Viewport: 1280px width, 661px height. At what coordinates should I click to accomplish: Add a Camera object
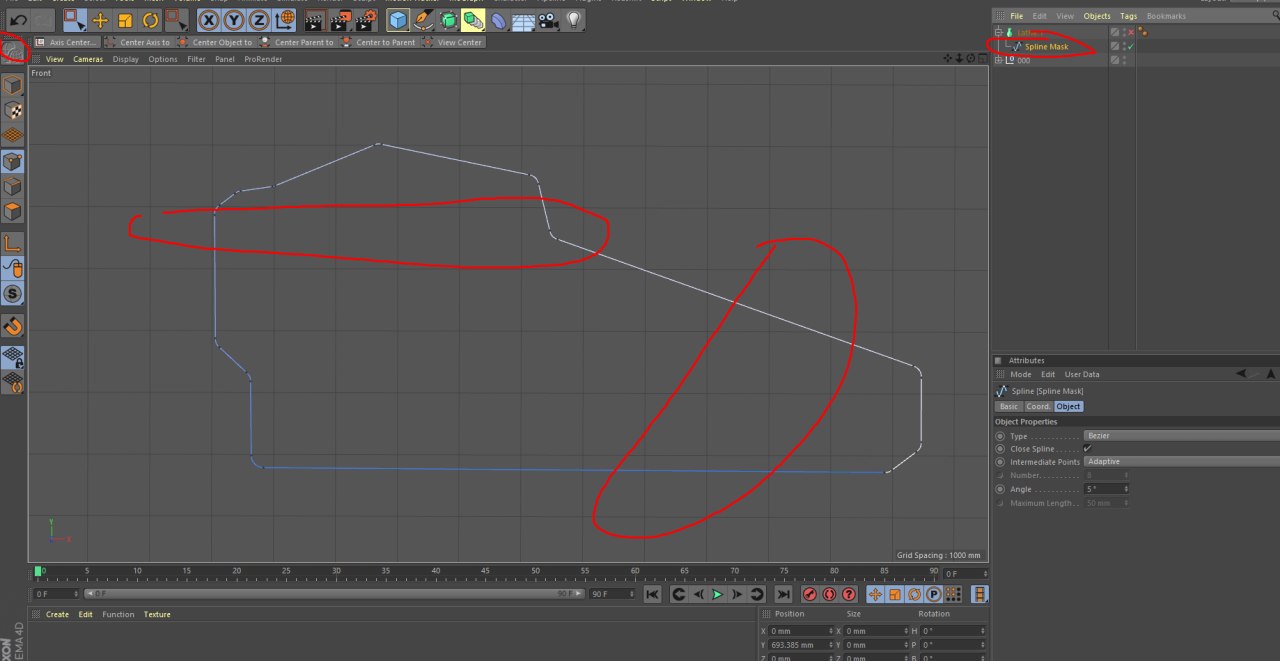tap(548, 19)
